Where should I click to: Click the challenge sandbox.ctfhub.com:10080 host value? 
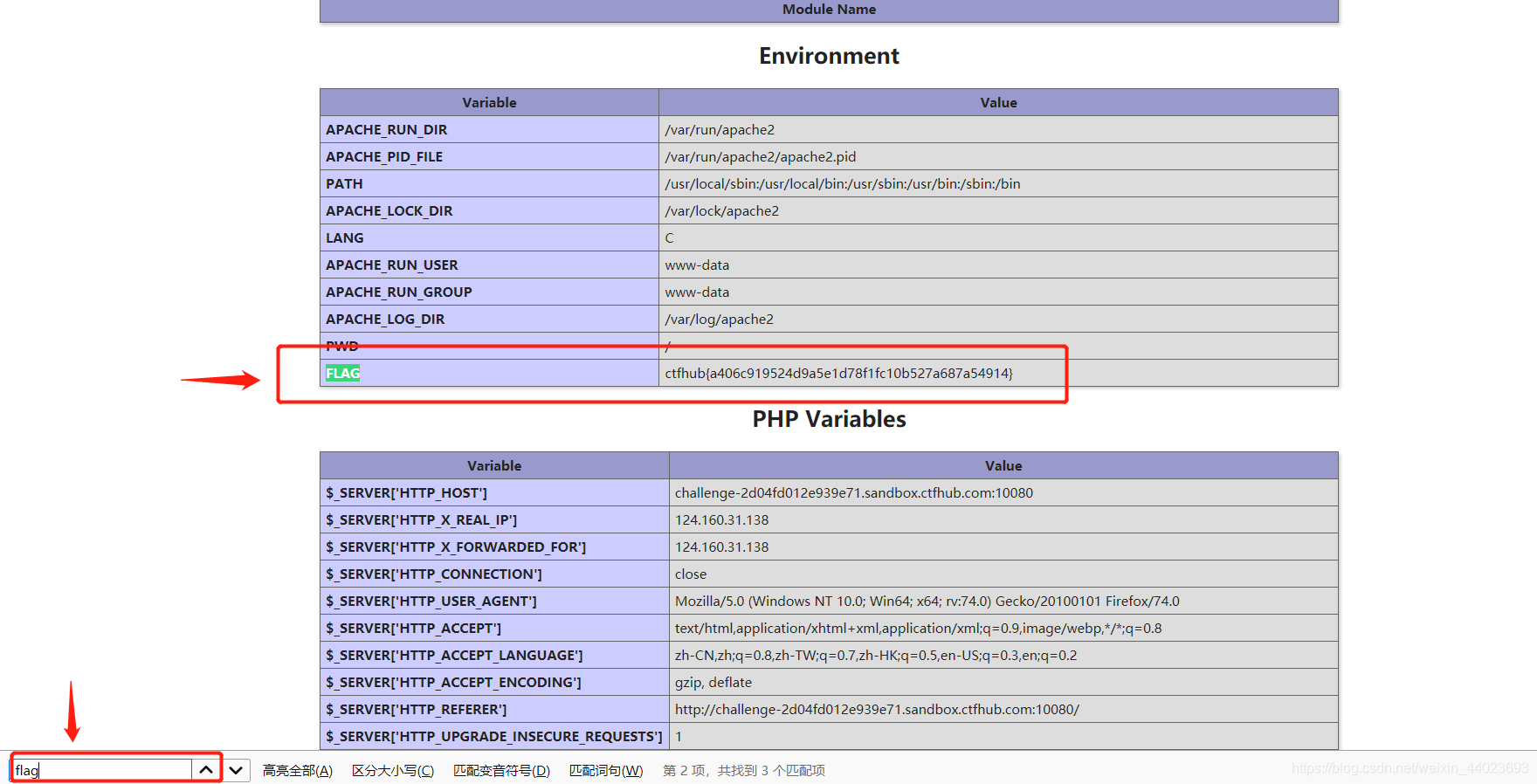click(853, 492)
